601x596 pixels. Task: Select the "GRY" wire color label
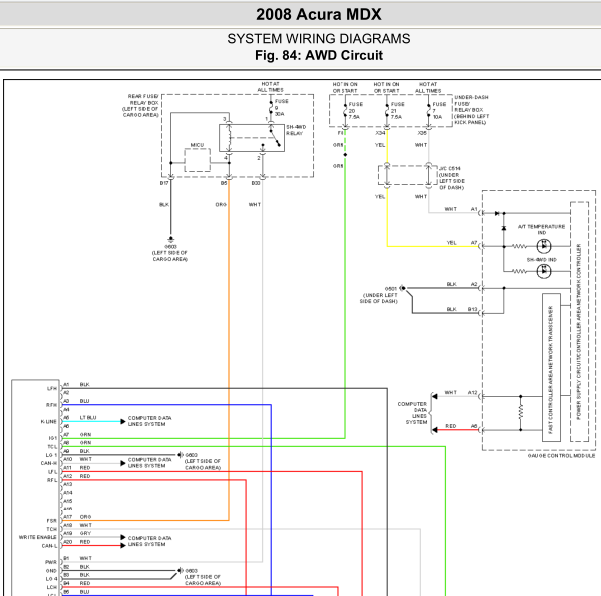click(x=85, y=533)
